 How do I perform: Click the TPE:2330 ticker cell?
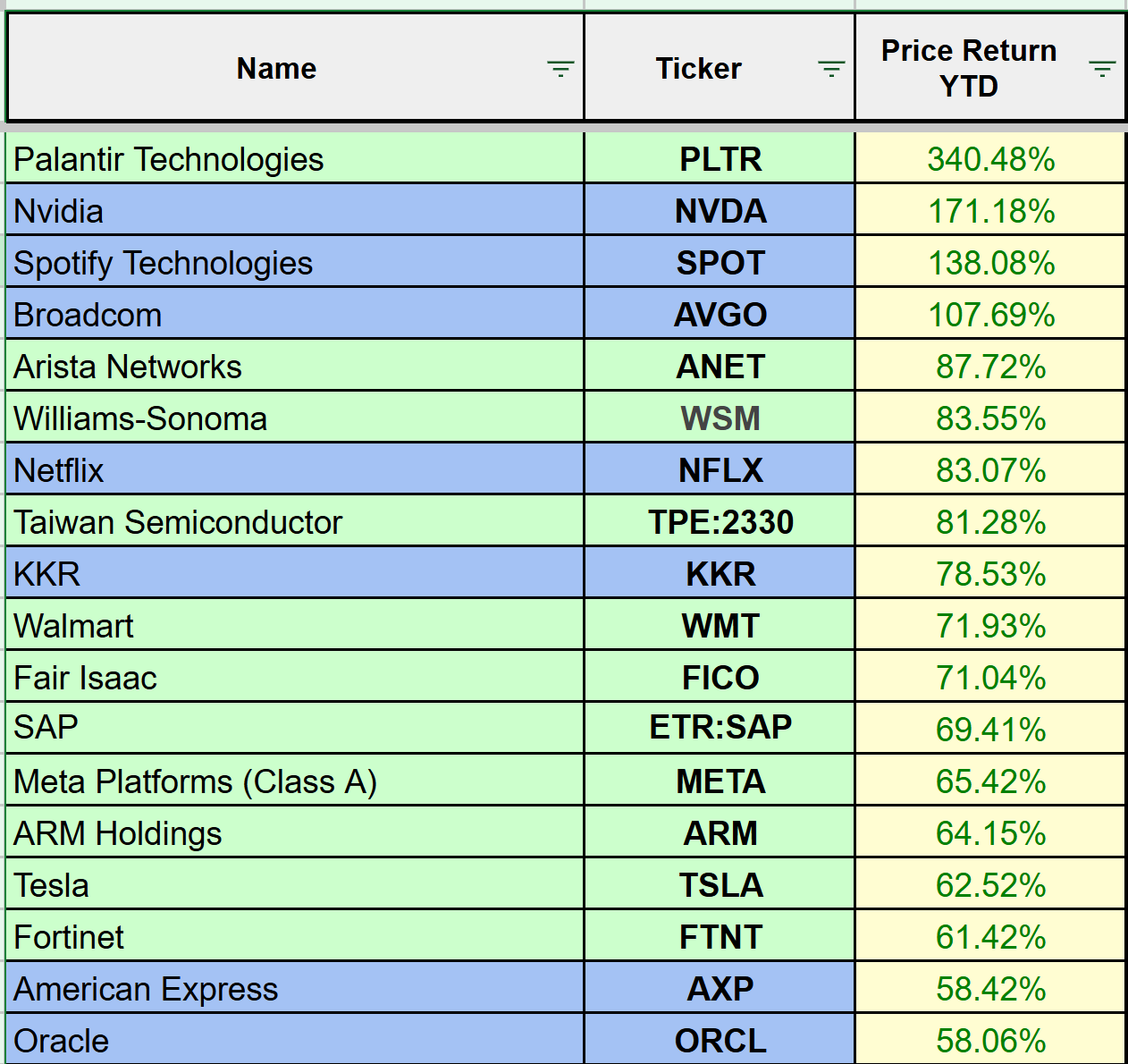(720, 522)
